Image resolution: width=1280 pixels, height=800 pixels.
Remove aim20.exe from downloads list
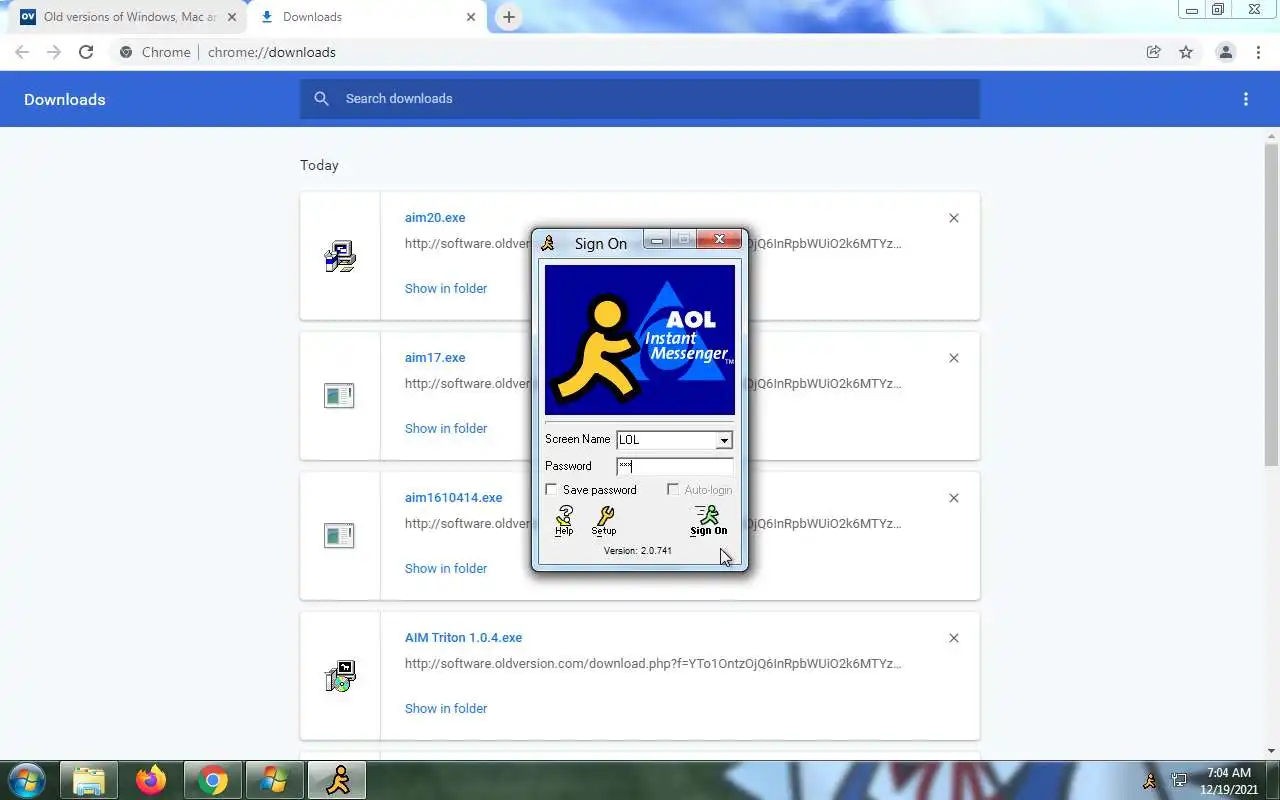(x=954, y=218)
